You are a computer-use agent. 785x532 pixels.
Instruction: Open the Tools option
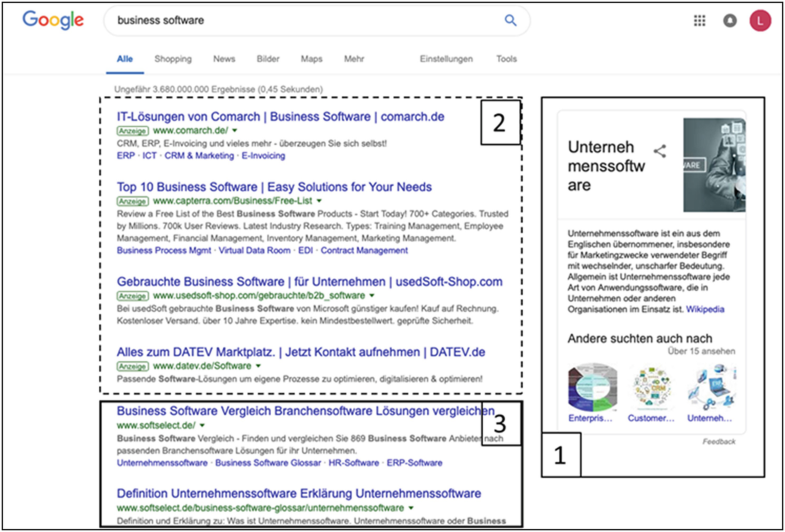tap(506, 59)
